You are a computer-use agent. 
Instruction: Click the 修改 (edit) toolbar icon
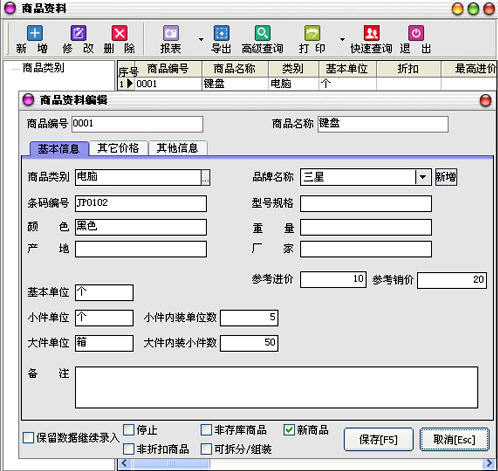[78, 33]
